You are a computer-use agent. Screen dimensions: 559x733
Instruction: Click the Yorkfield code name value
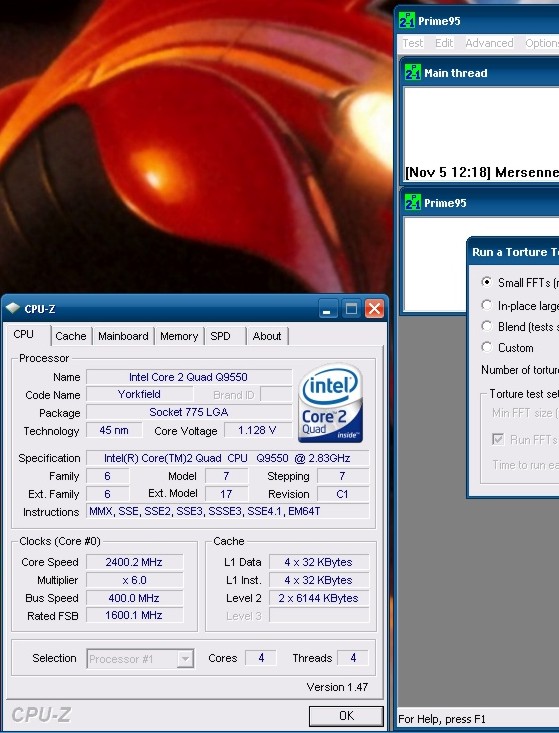pos(139,394)
